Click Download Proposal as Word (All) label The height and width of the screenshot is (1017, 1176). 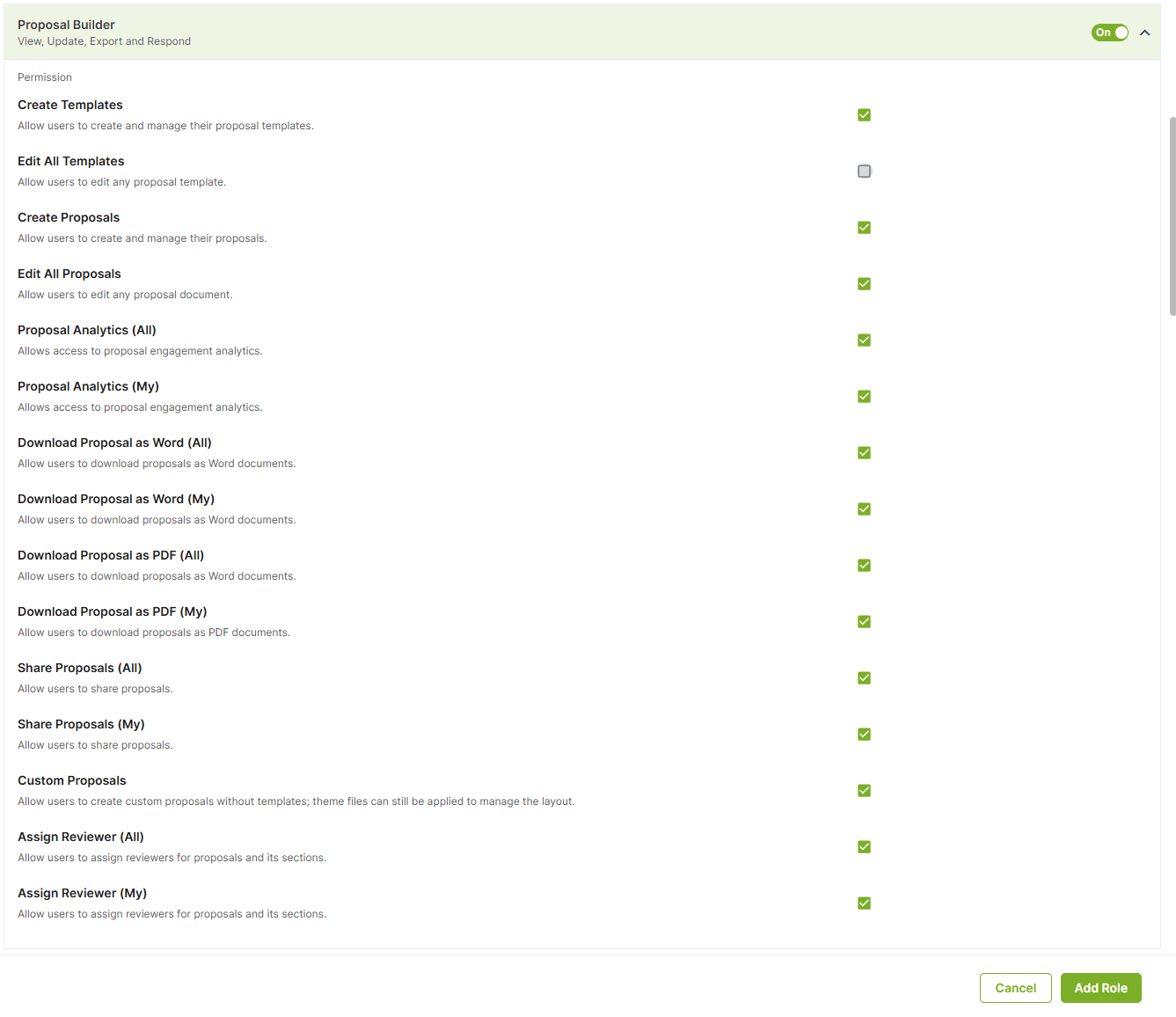(114, 443)
